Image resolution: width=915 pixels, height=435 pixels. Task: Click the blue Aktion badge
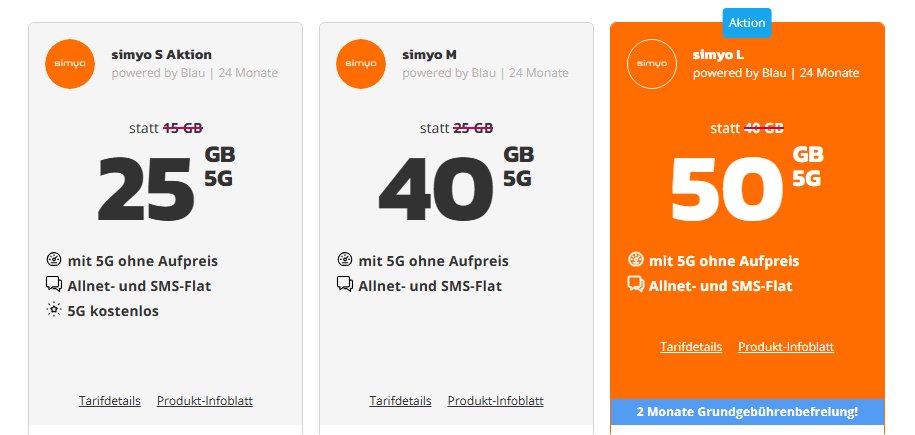pyautogui.click(x=747, y=22)
